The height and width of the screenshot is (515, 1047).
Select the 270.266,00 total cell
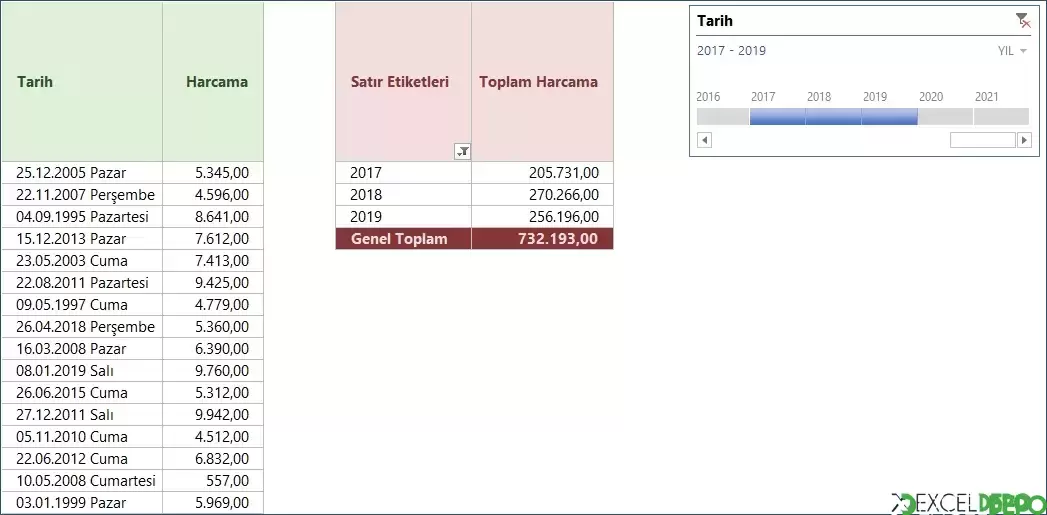click(x=542, y=195)
